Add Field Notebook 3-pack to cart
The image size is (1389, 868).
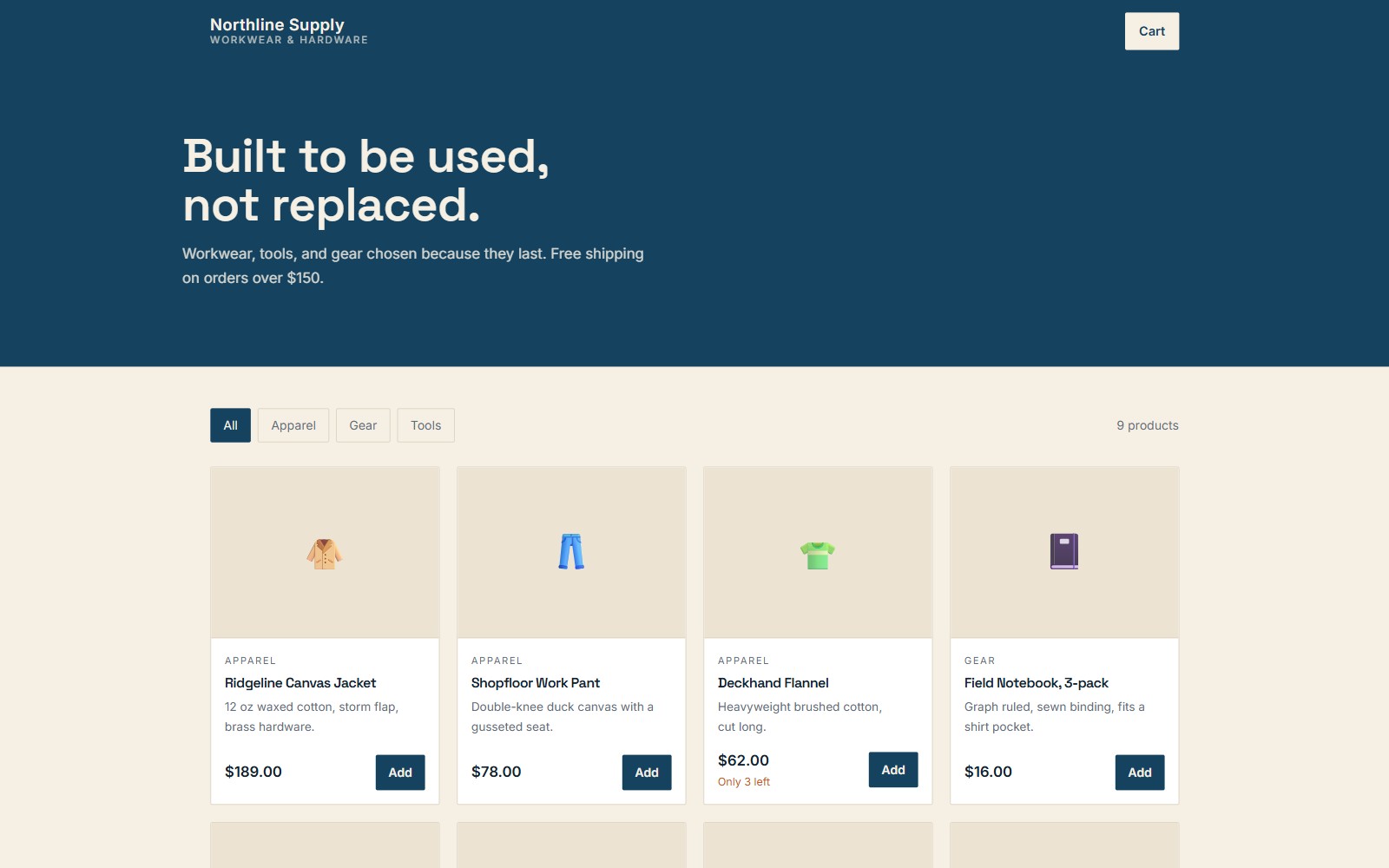coord(1140,773)
